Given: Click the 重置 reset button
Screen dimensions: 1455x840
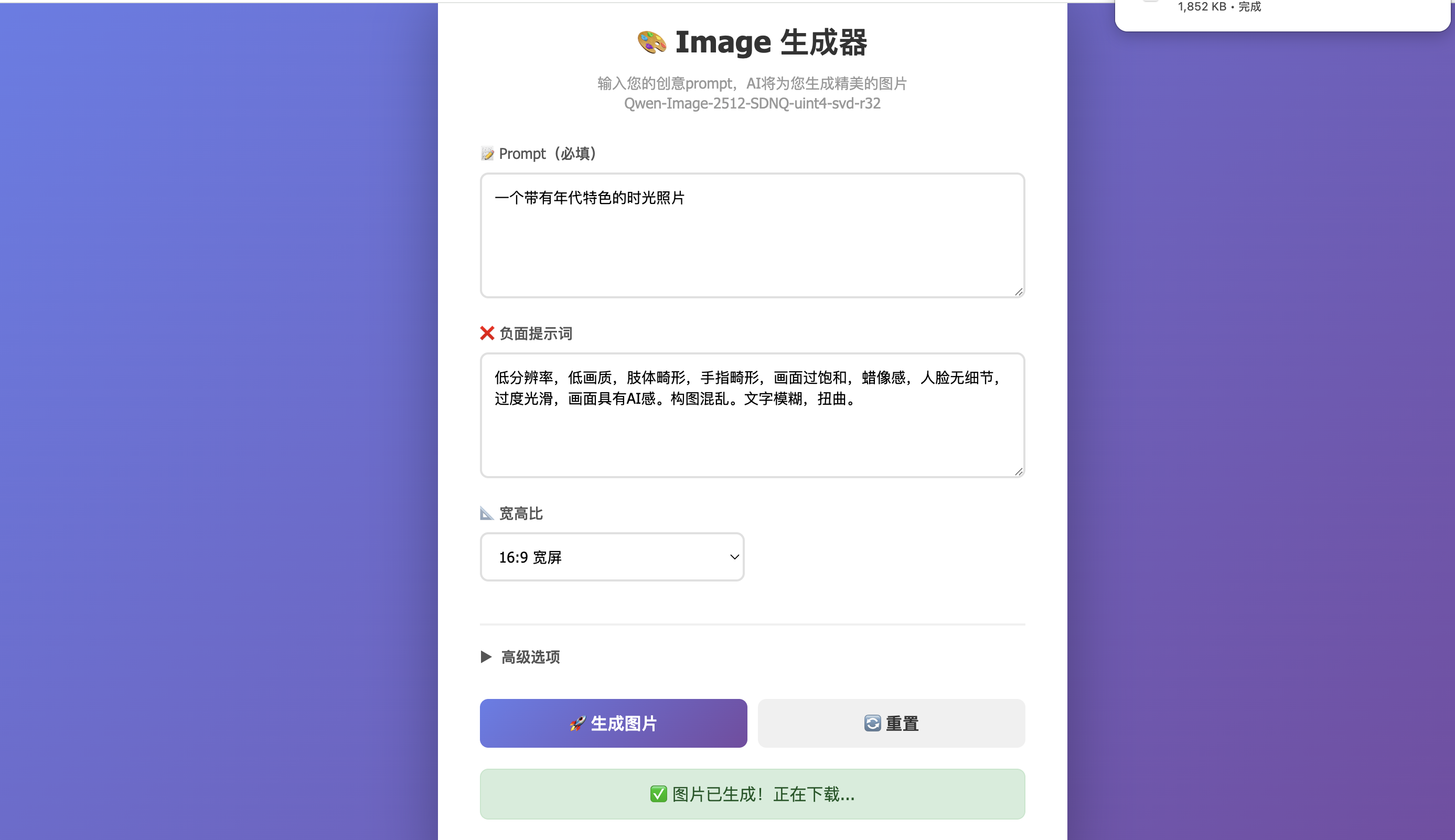Looking at the screenshot, I should 891,723.
